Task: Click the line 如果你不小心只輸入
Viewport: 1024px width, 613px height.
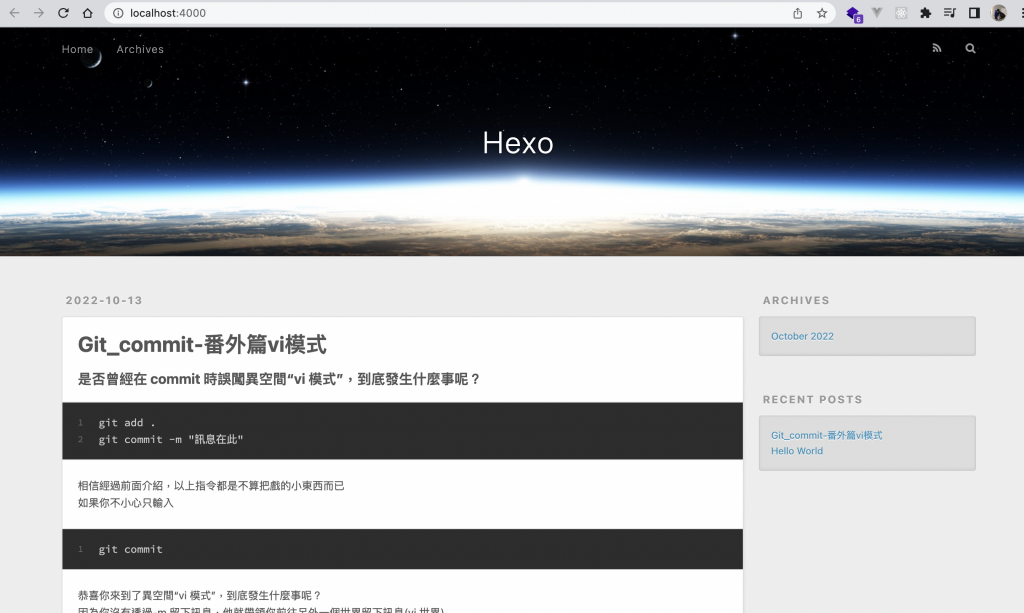Action: (125, 503)
